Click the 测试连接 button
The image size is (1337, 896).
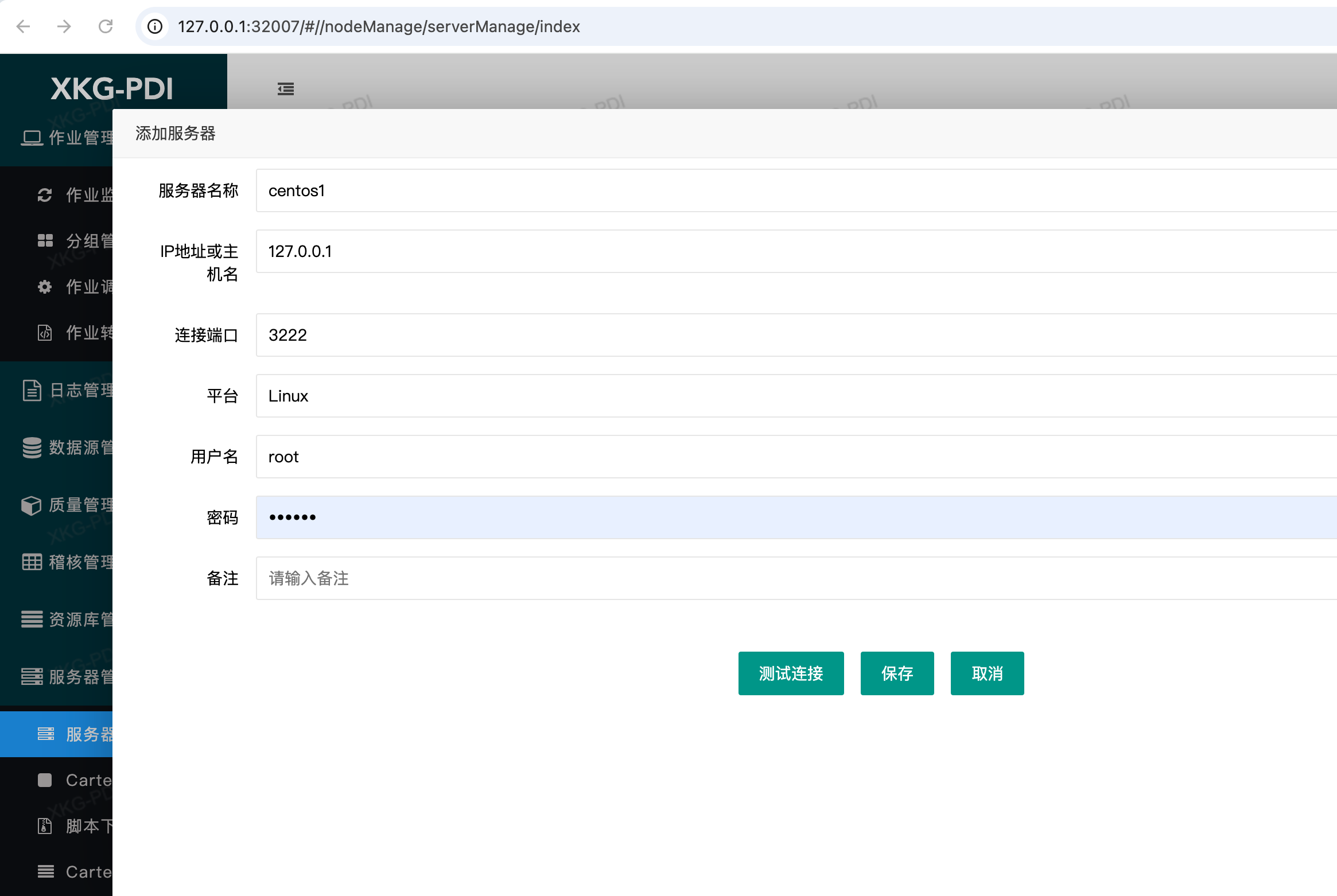pyautogui.click(x=791, y=673)
